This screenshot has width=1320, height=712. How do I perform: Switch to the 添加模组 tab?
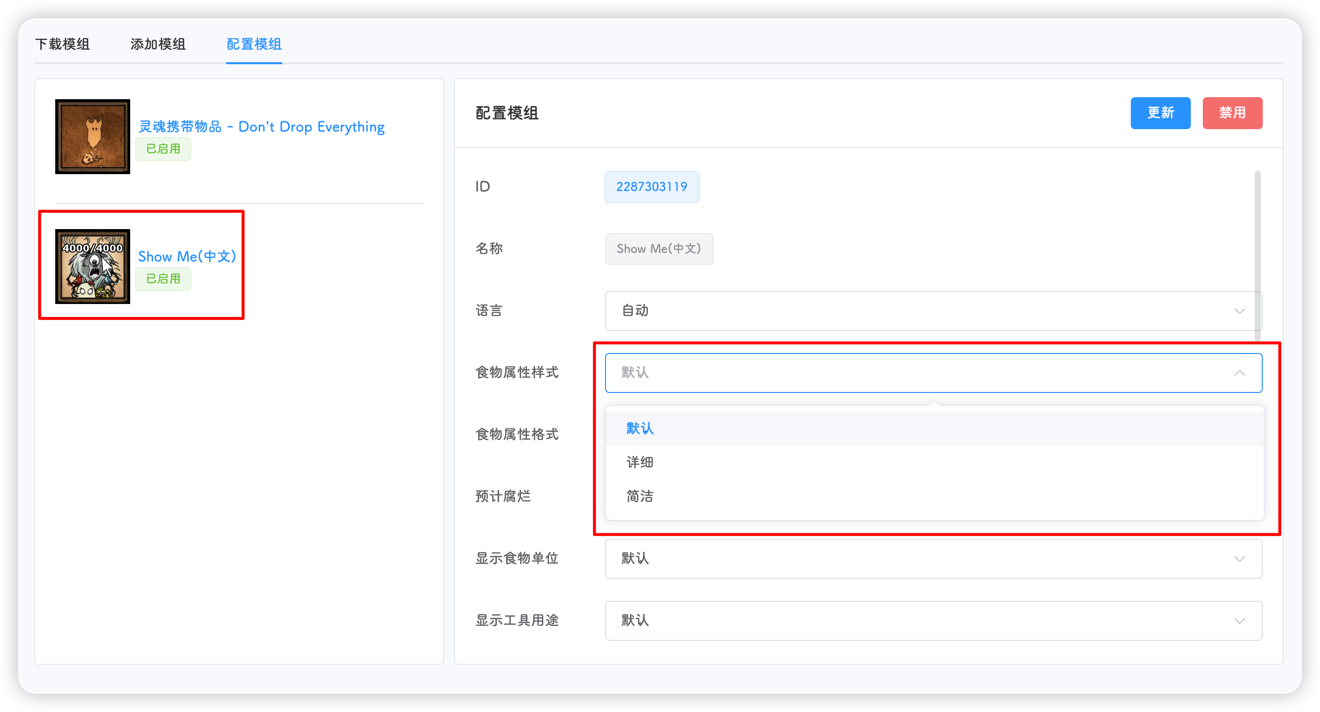click(x=156, y=44)
